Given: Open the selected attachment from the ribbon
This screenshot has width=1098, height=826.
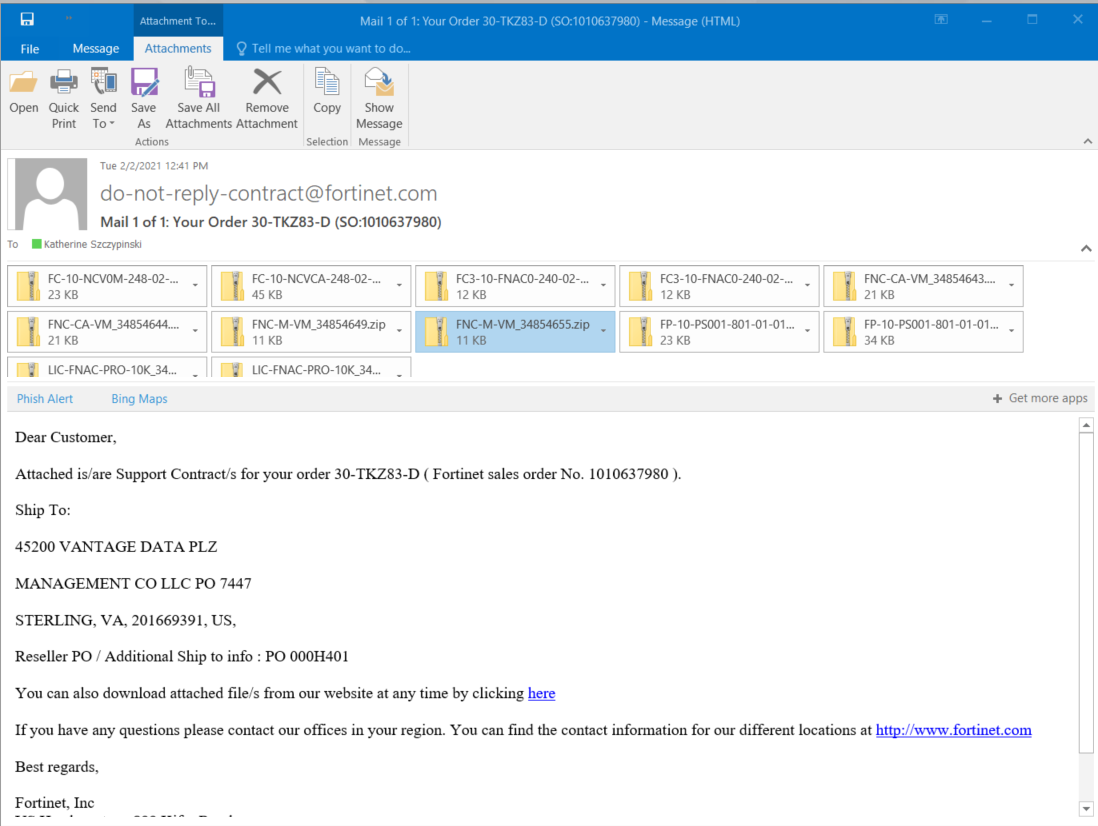Looking at the screenshot, I should [23, 95].
